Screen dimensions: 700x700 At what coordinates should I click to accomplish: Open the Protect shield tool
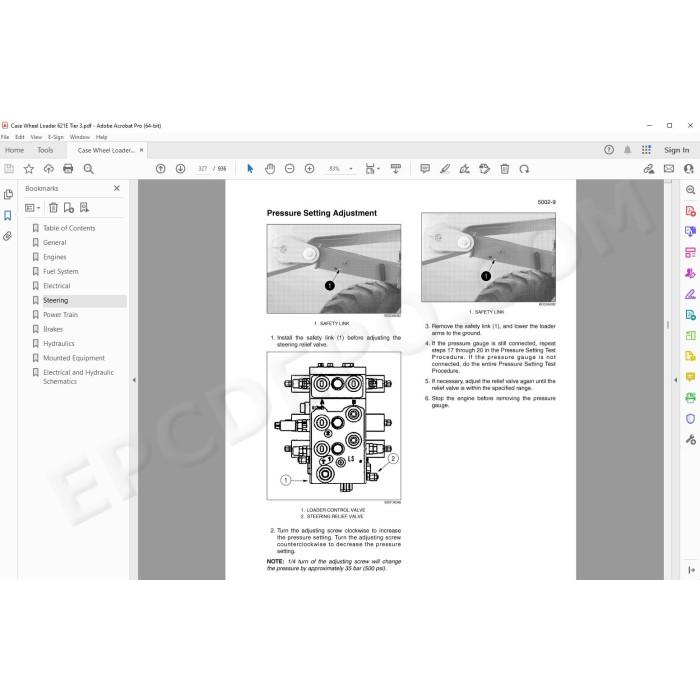690,419
